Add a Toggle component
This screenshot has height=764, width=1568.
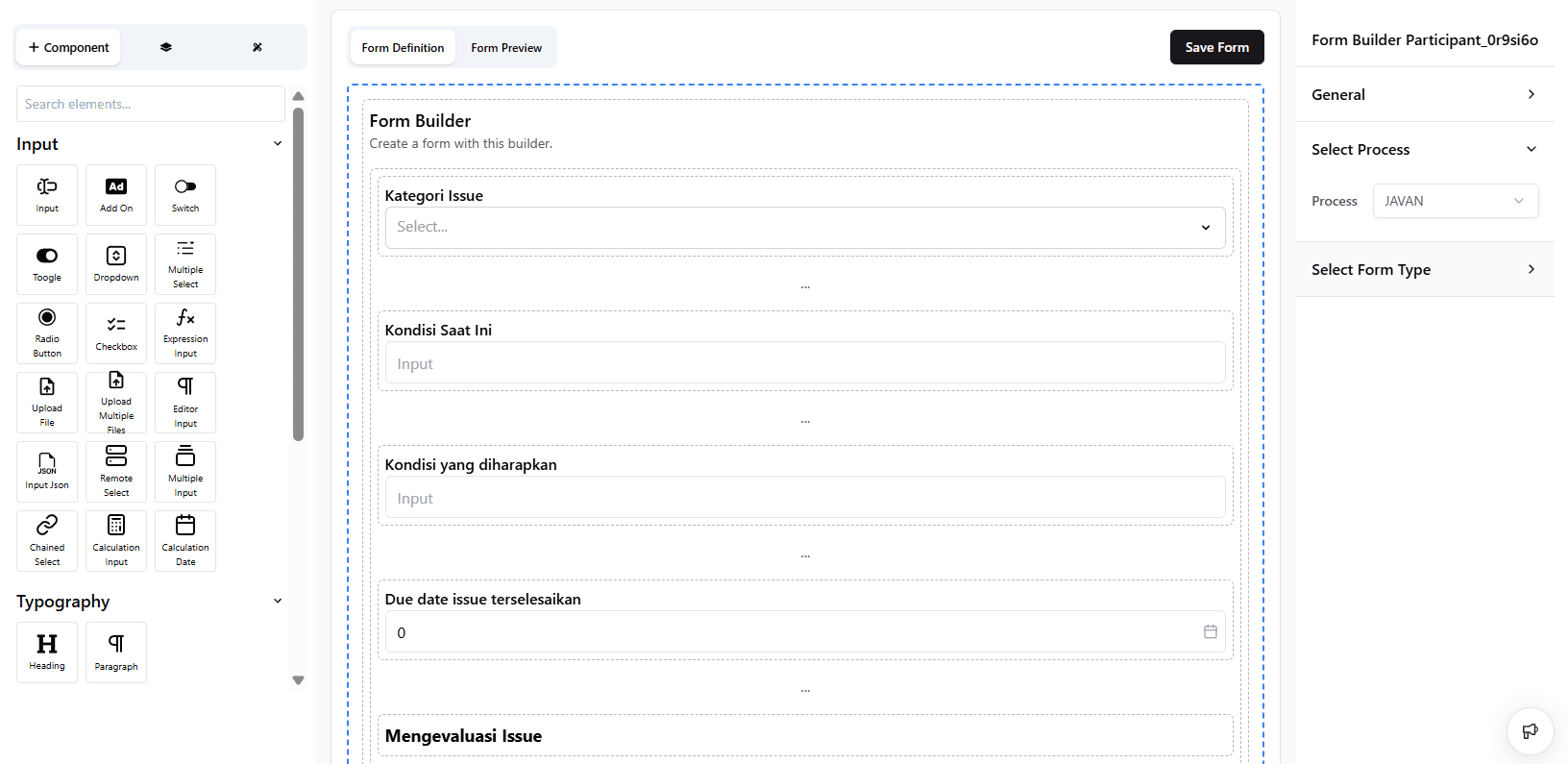click(47, 263)
